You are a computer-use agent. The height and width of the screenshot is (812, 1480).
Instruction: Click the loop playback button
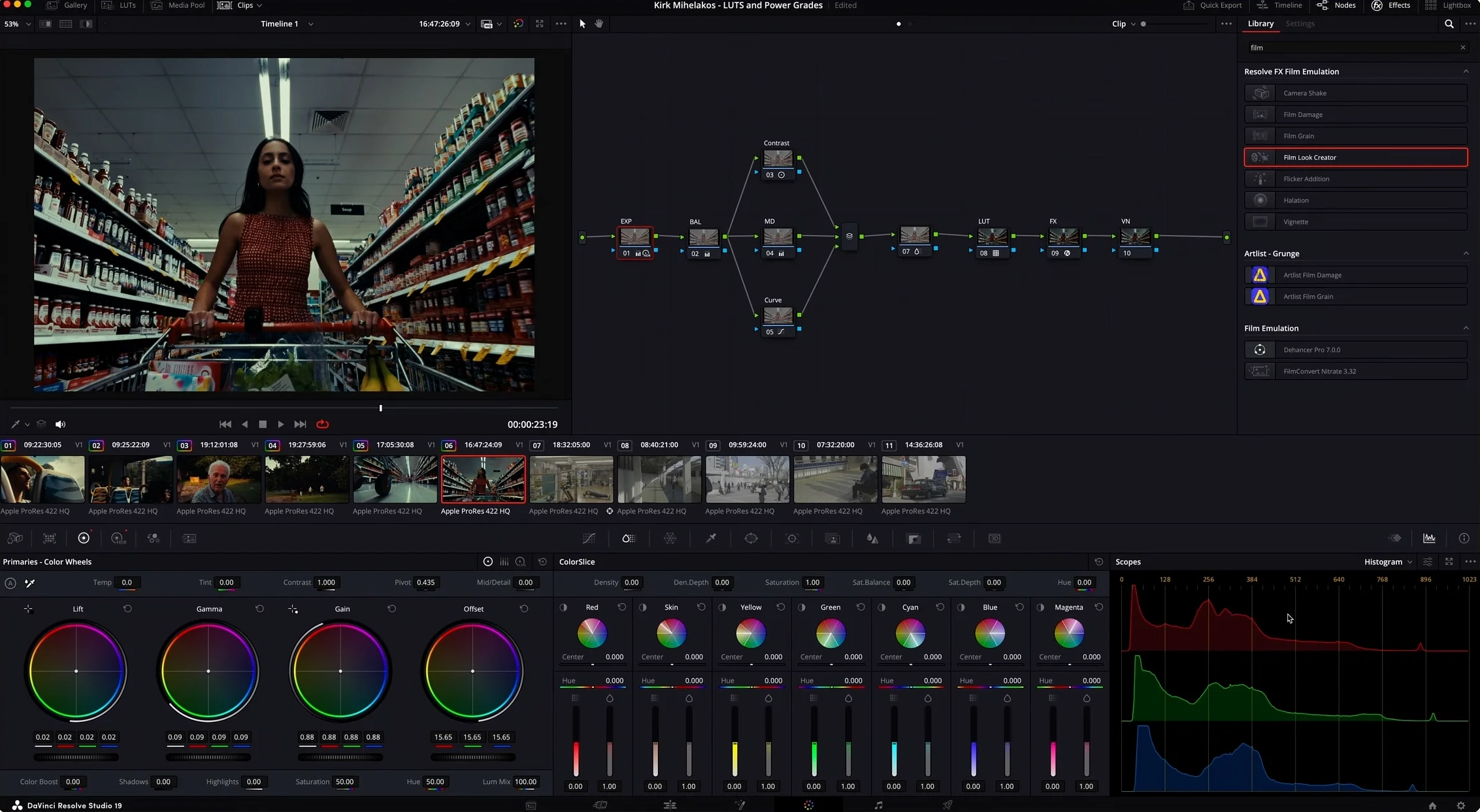pos(322,424)
